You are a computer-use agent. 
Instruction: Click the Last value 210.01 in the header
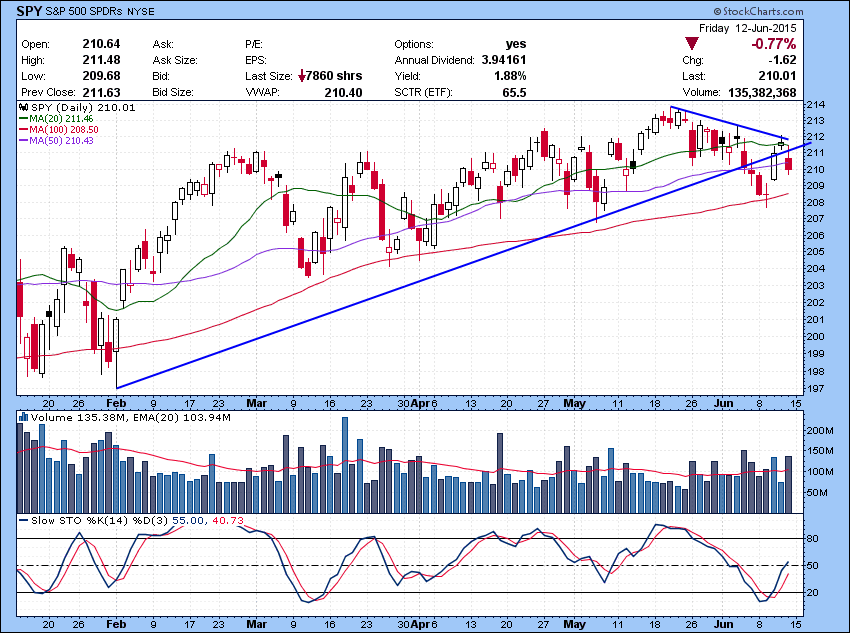[x=777, y=76]
